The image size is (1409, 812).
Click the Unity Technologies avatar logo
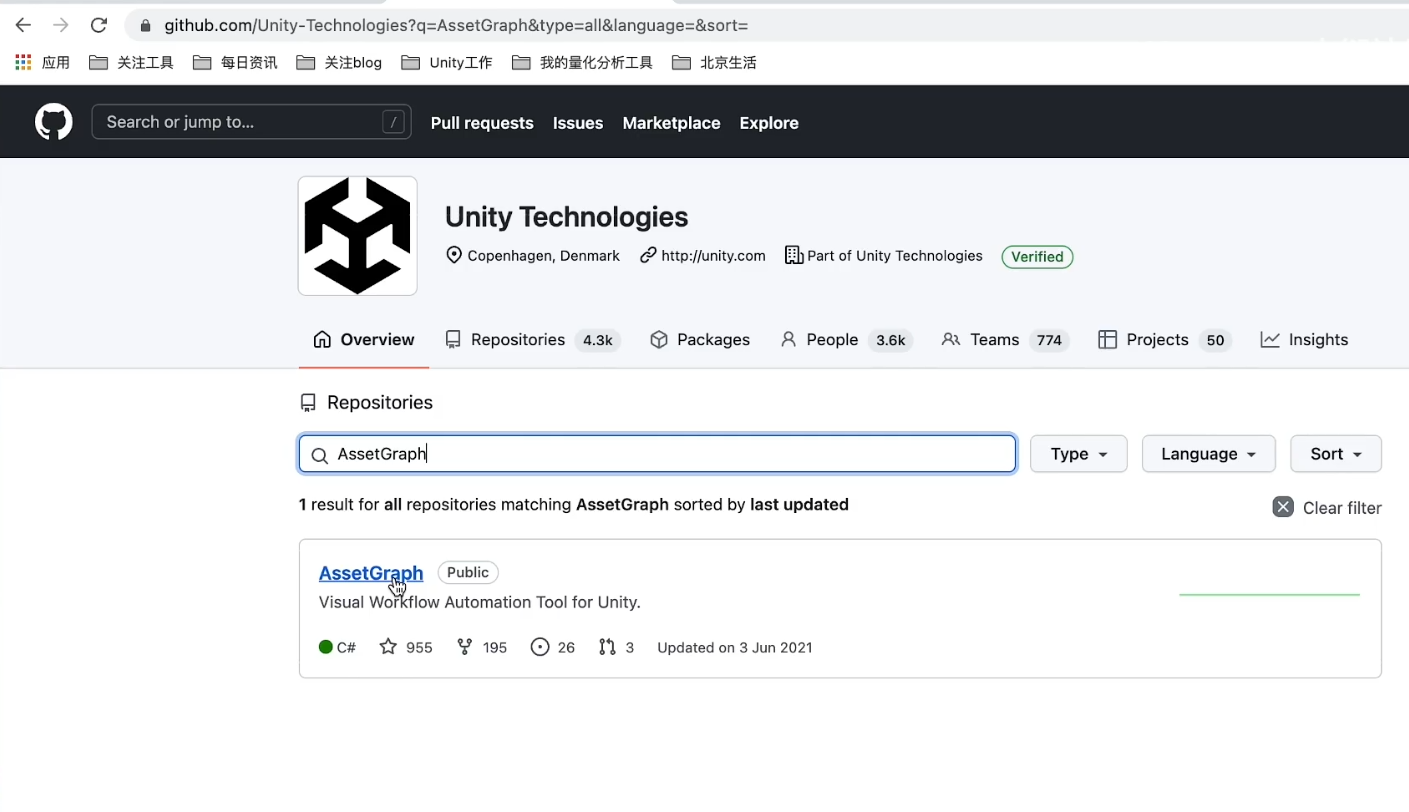(x=357, y=236)
